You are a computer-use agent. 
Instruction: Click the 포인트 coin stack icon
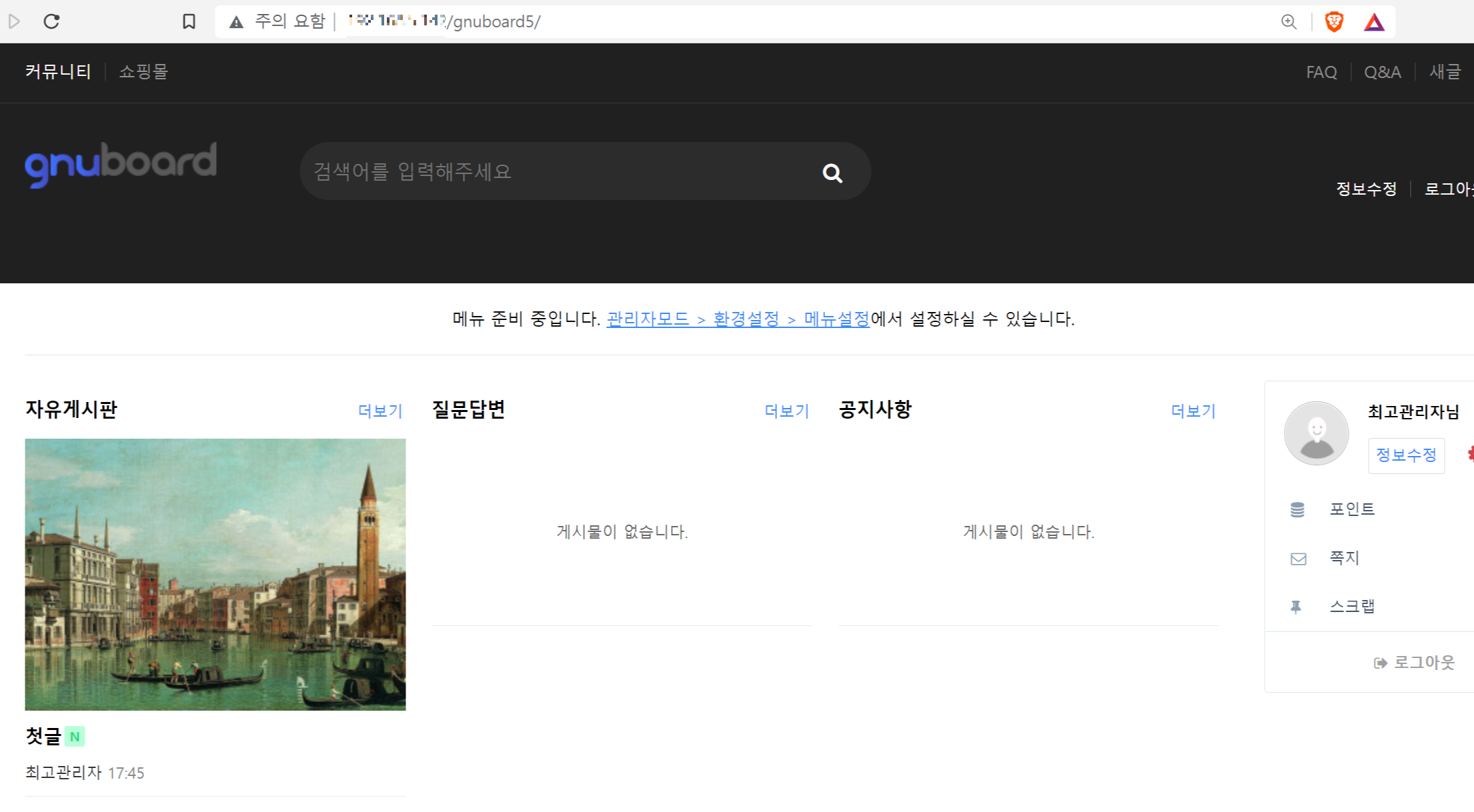(1297, 509)
